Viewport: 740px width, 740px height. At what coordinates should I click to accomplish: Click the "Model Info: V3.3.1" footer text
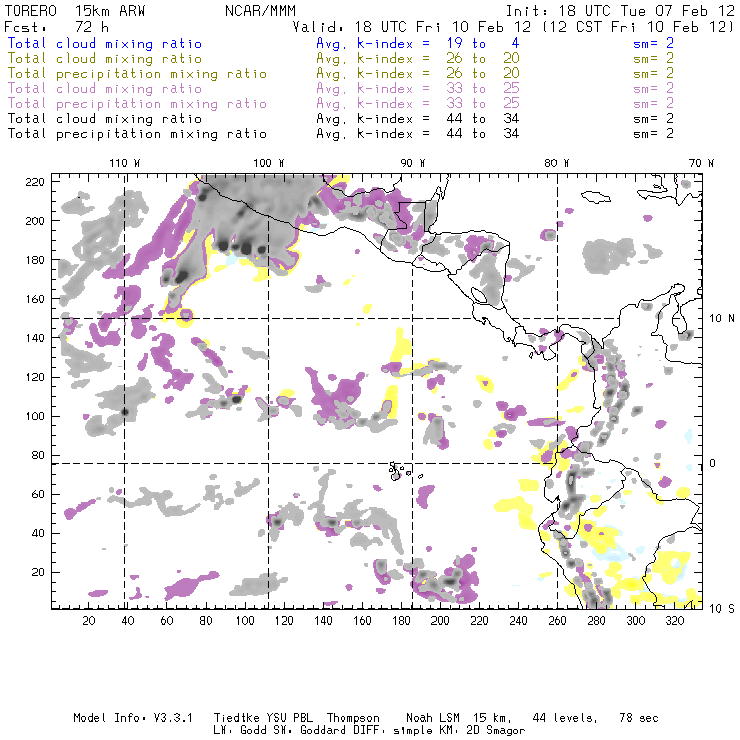pyautogui.click(x=133, y=718)
